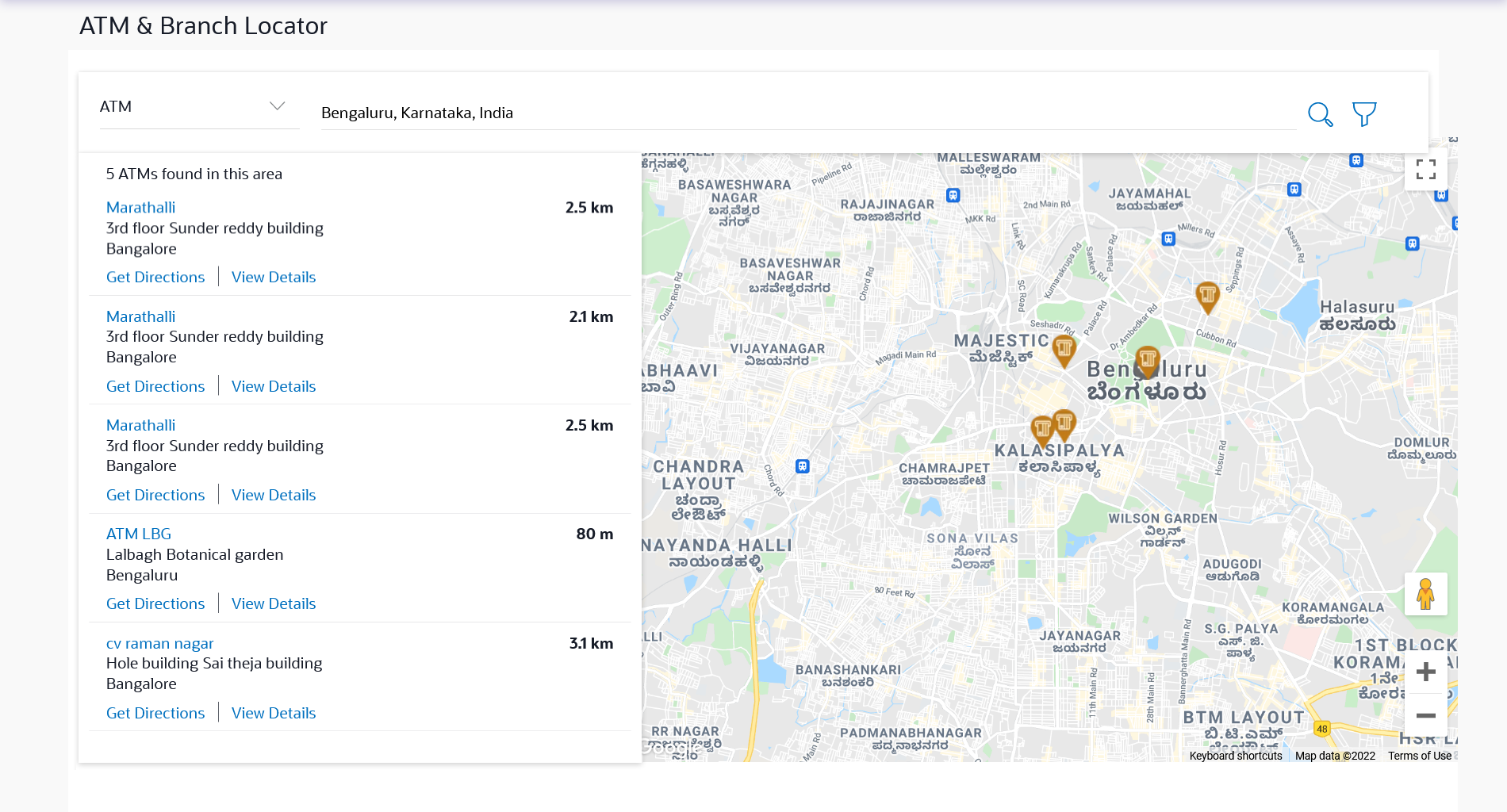Get Directions for 2.1 km Marathalli ATM
This screenshot has width=1507, height=812.
155,387
